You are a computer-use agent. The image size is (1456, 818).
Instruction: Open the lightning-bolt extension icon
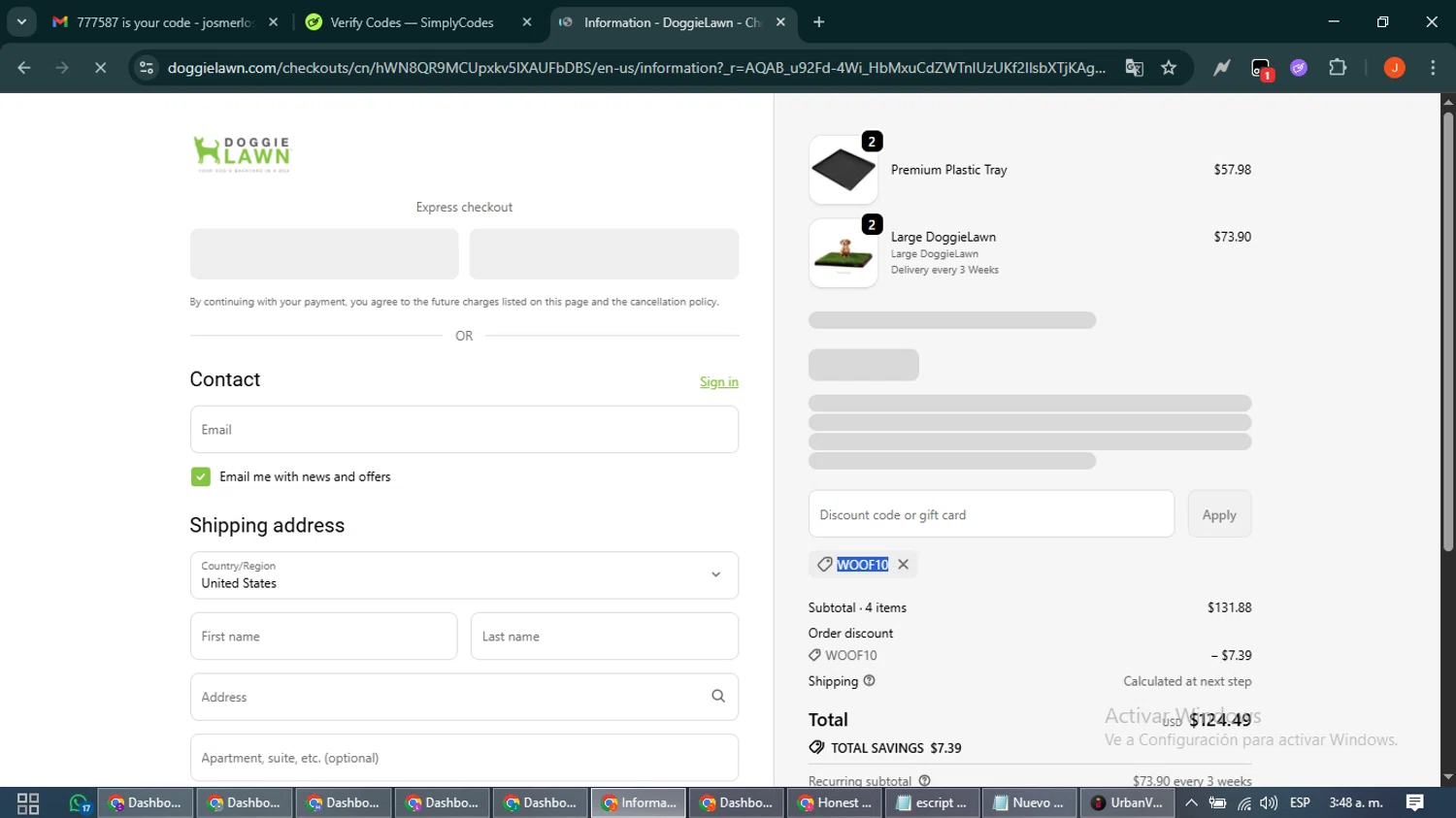tap(1221, 67)
